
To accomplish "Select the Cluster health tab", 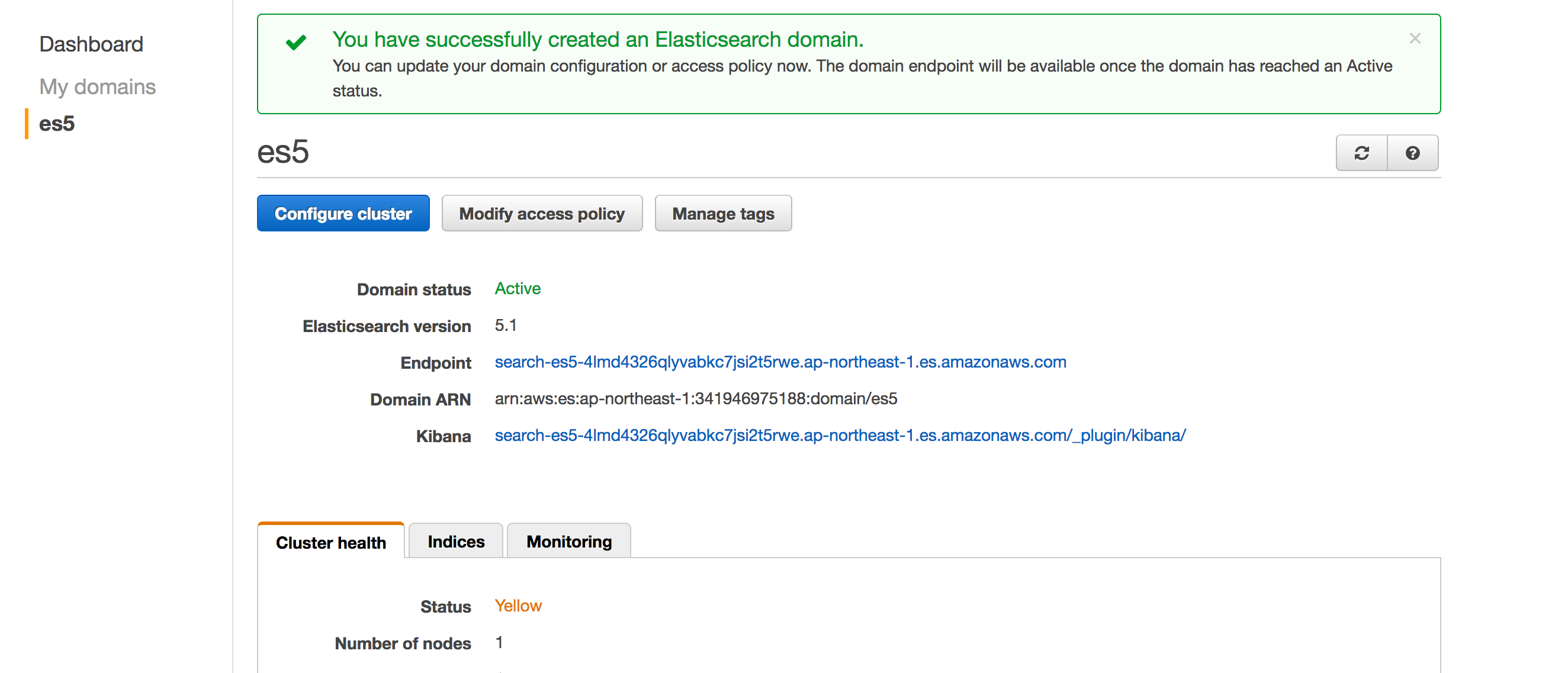I will coord(331,543).
